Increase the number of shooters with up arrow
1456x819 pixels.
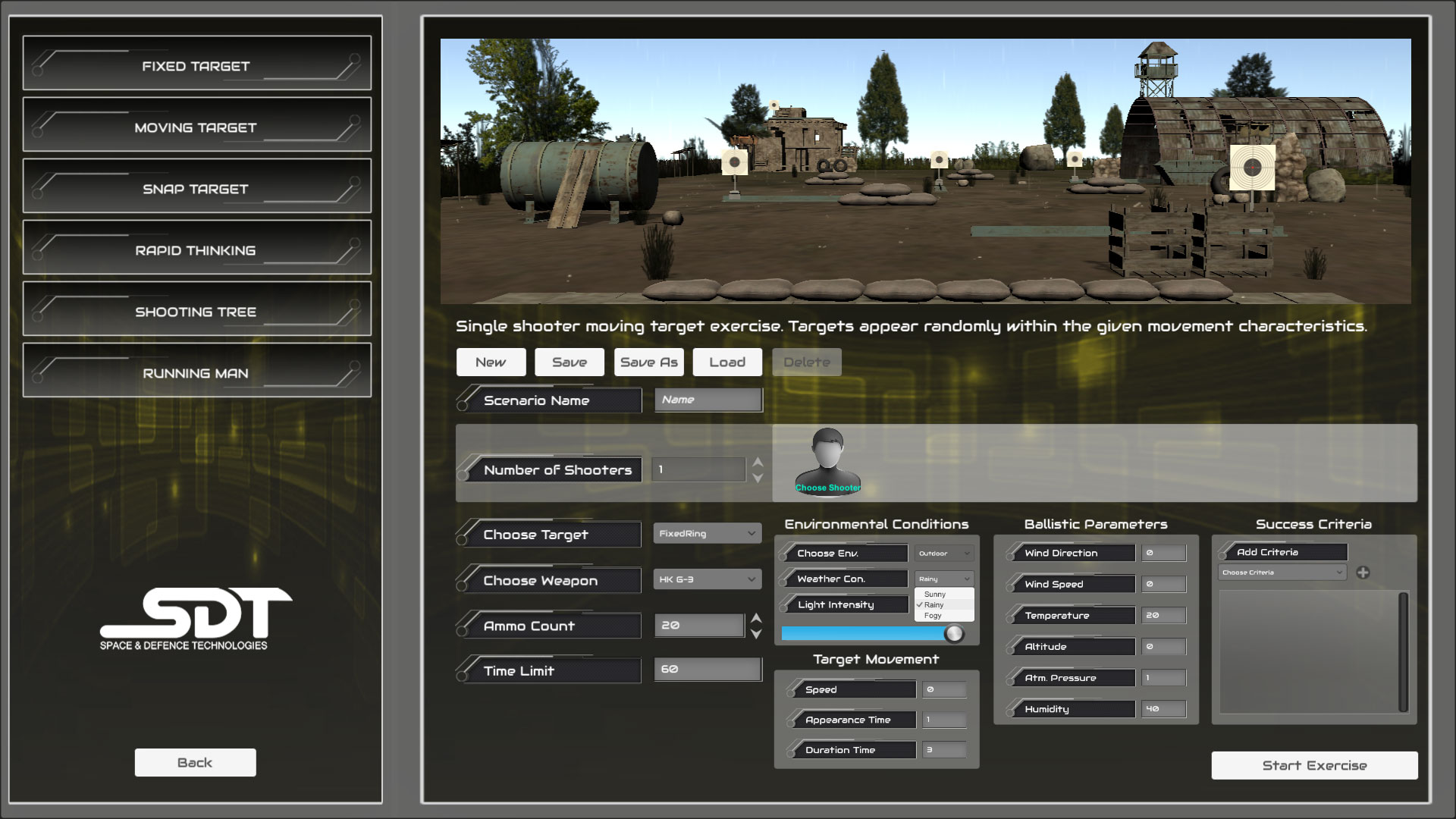point(758,462)
